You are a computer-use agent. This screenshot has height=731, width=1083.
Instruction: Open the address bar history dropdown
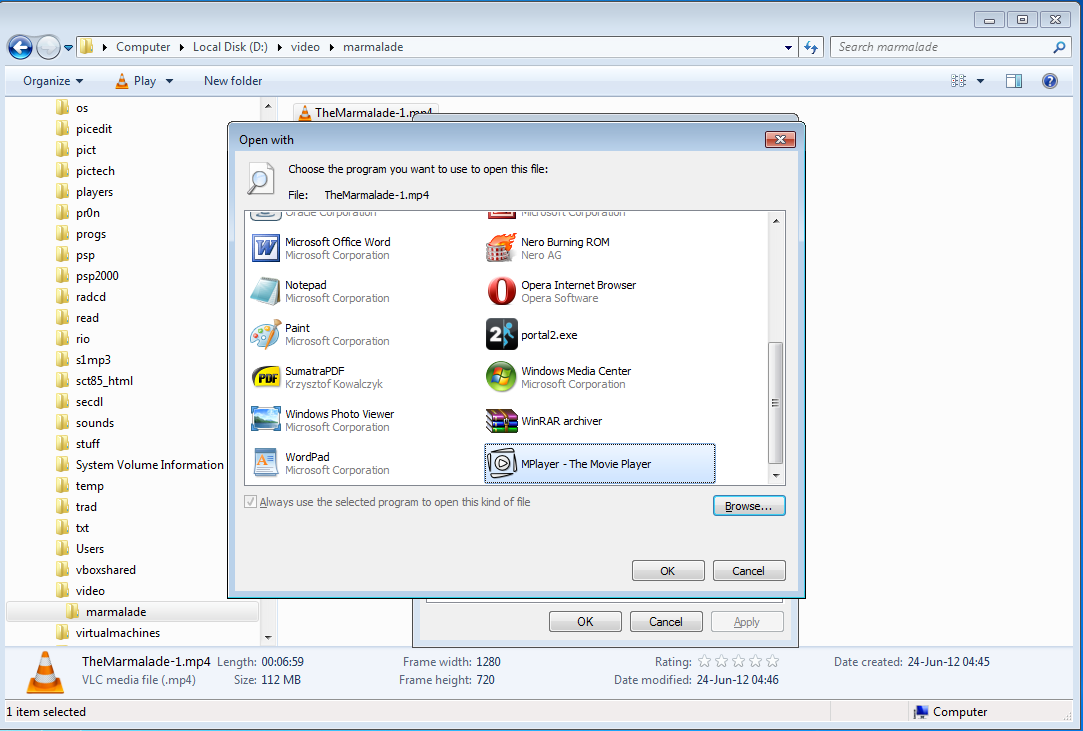click(x=788, y=47)
